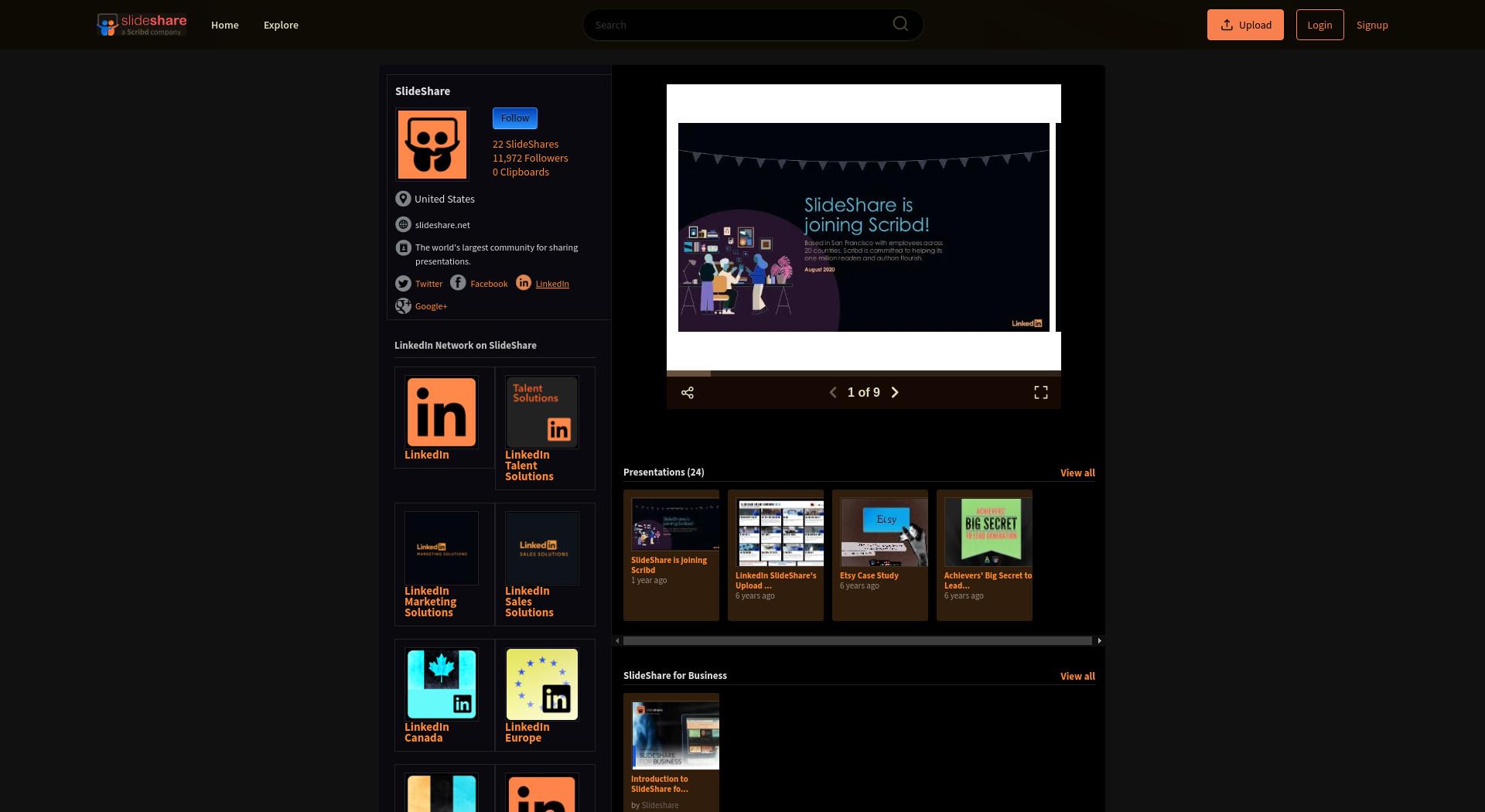
Task: Open LinkedIn Europe stars logo
Action: coord(542,684)
